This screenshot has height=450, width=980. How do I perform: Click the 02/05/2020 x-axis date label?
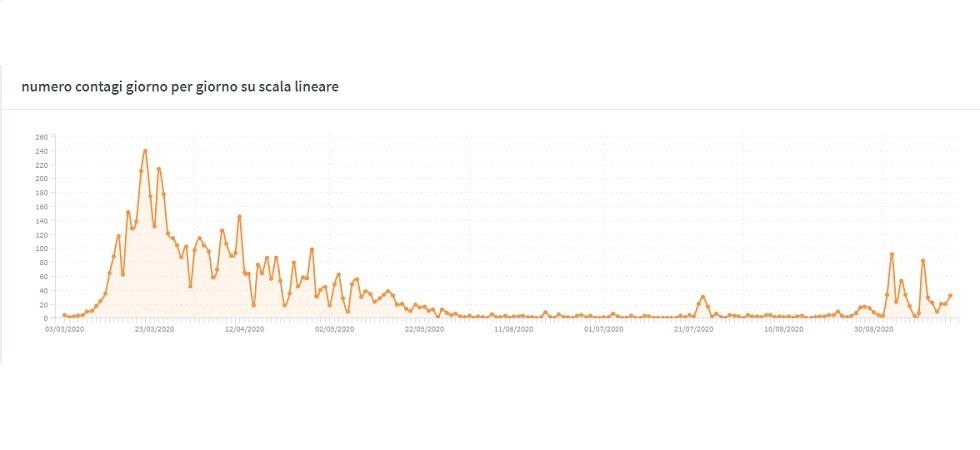click(x=333, y=328)
